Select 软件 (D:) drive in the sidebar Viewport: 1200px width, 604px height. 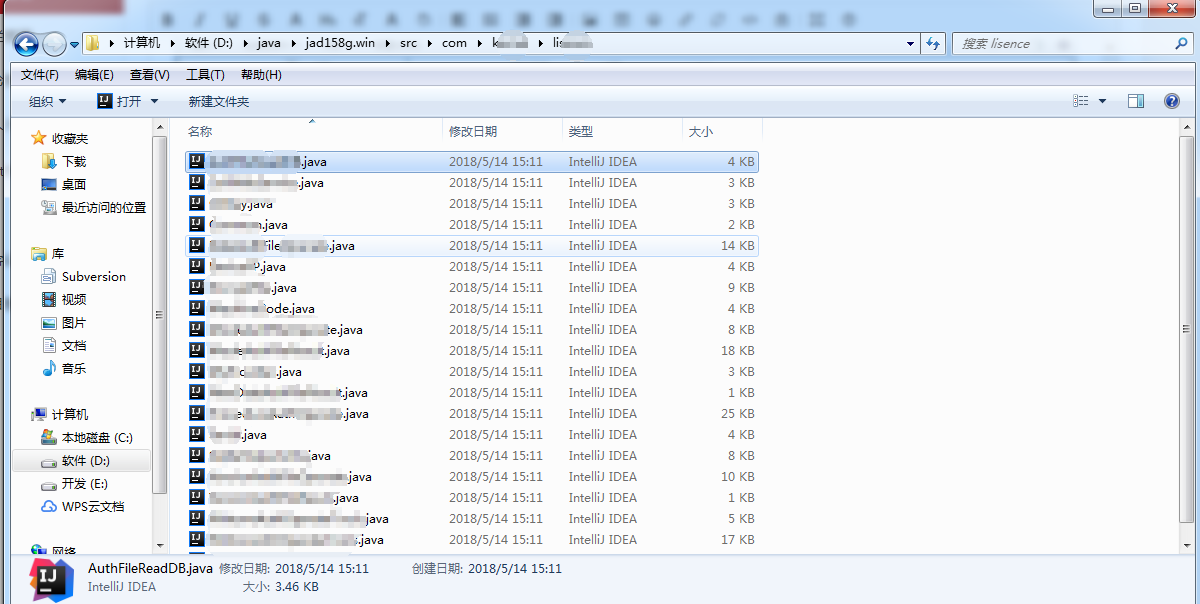(81, 461)
